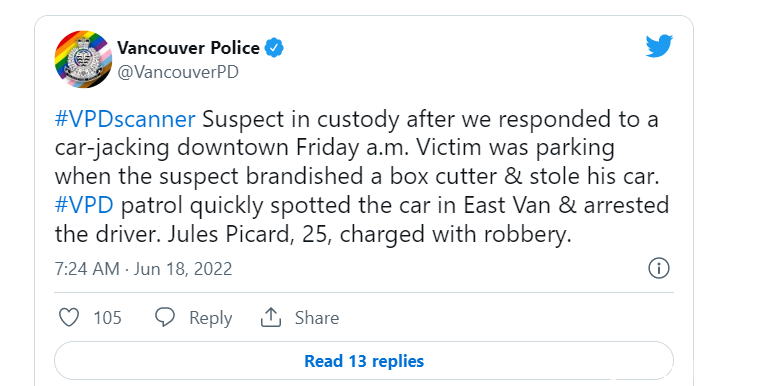Click the tweet text mentioning Jules Picard

click(x=313, y=235)
